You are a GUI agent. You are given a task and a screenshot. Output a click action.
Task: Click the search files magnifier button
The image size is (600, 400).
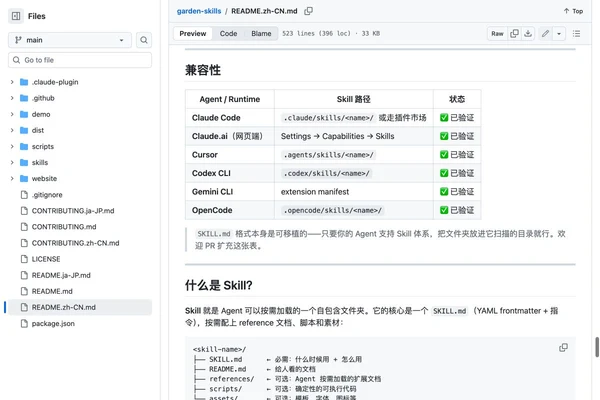(144, 40)
